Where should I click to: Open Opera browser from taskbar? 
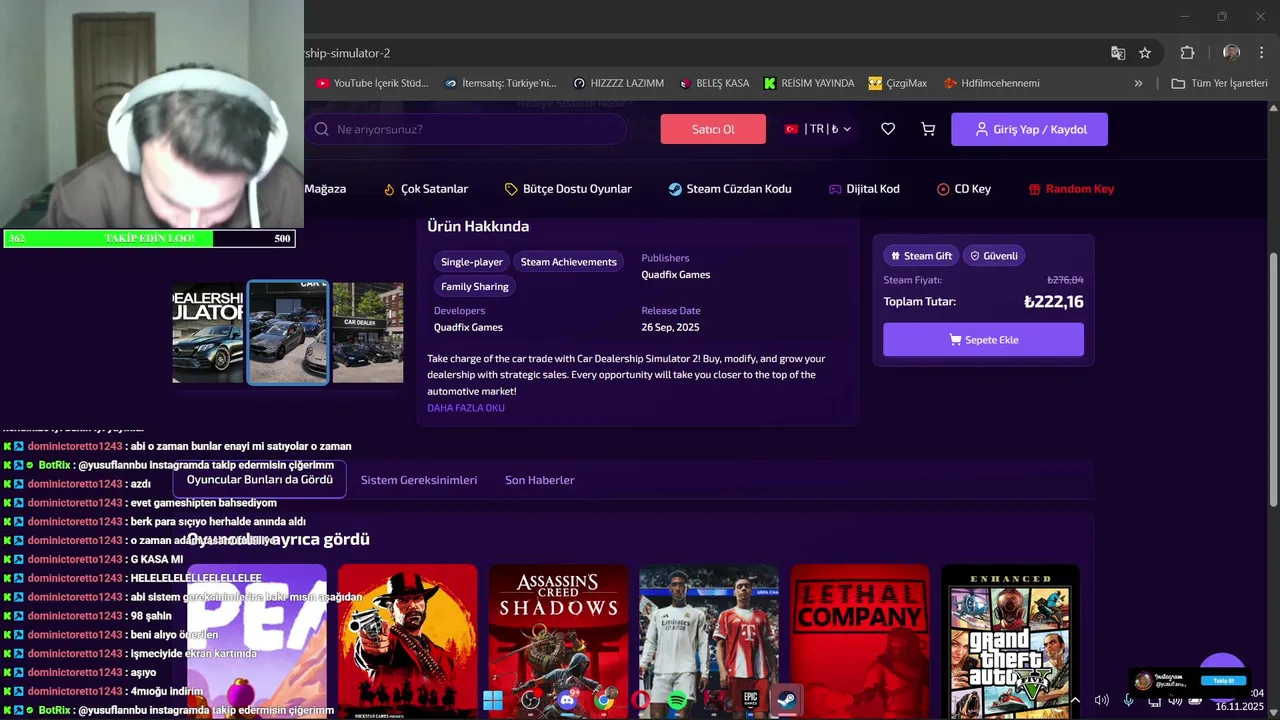pyautogui.click(x=640, y=700)
